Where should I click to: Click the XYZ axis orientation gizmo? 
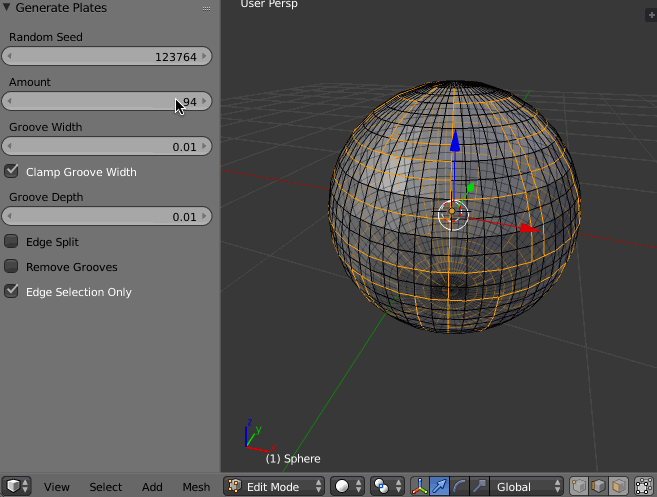tap(260, 436)
